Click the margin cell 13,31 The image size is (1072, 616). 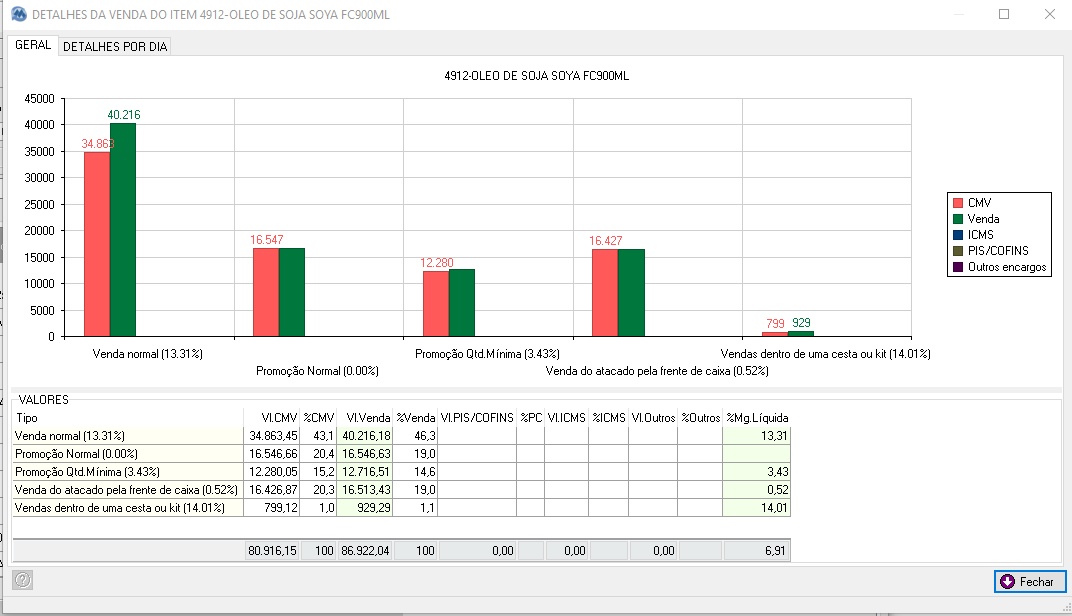click(757, 436)
